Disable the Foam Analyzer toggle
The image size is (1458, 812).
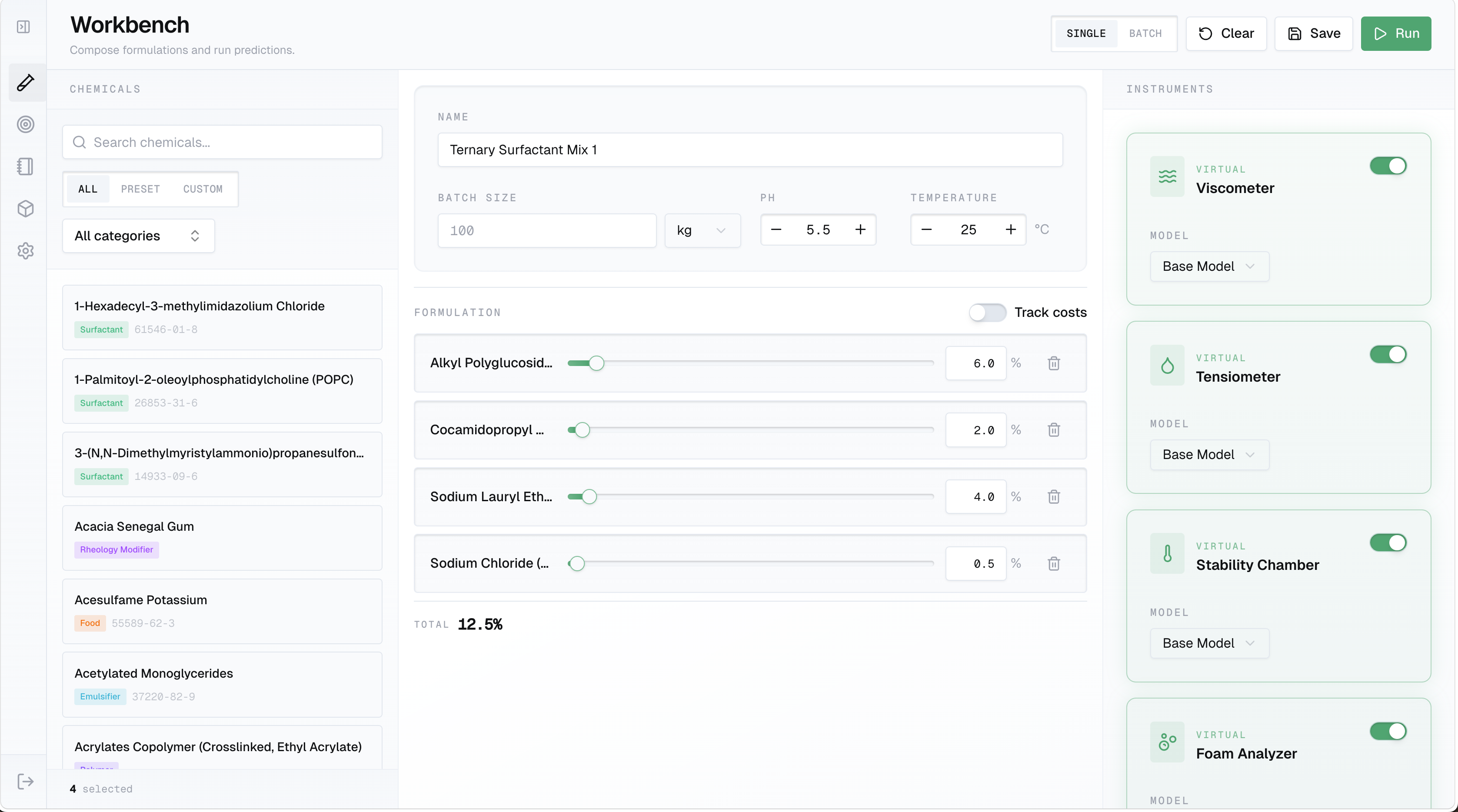[x=1388, y=731]
